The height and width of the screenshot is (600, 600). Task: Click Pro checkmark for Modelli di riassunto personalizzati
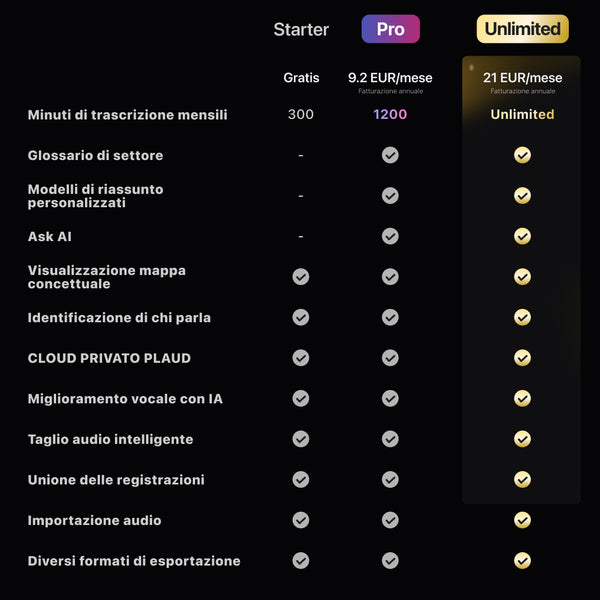coord(390,196)
